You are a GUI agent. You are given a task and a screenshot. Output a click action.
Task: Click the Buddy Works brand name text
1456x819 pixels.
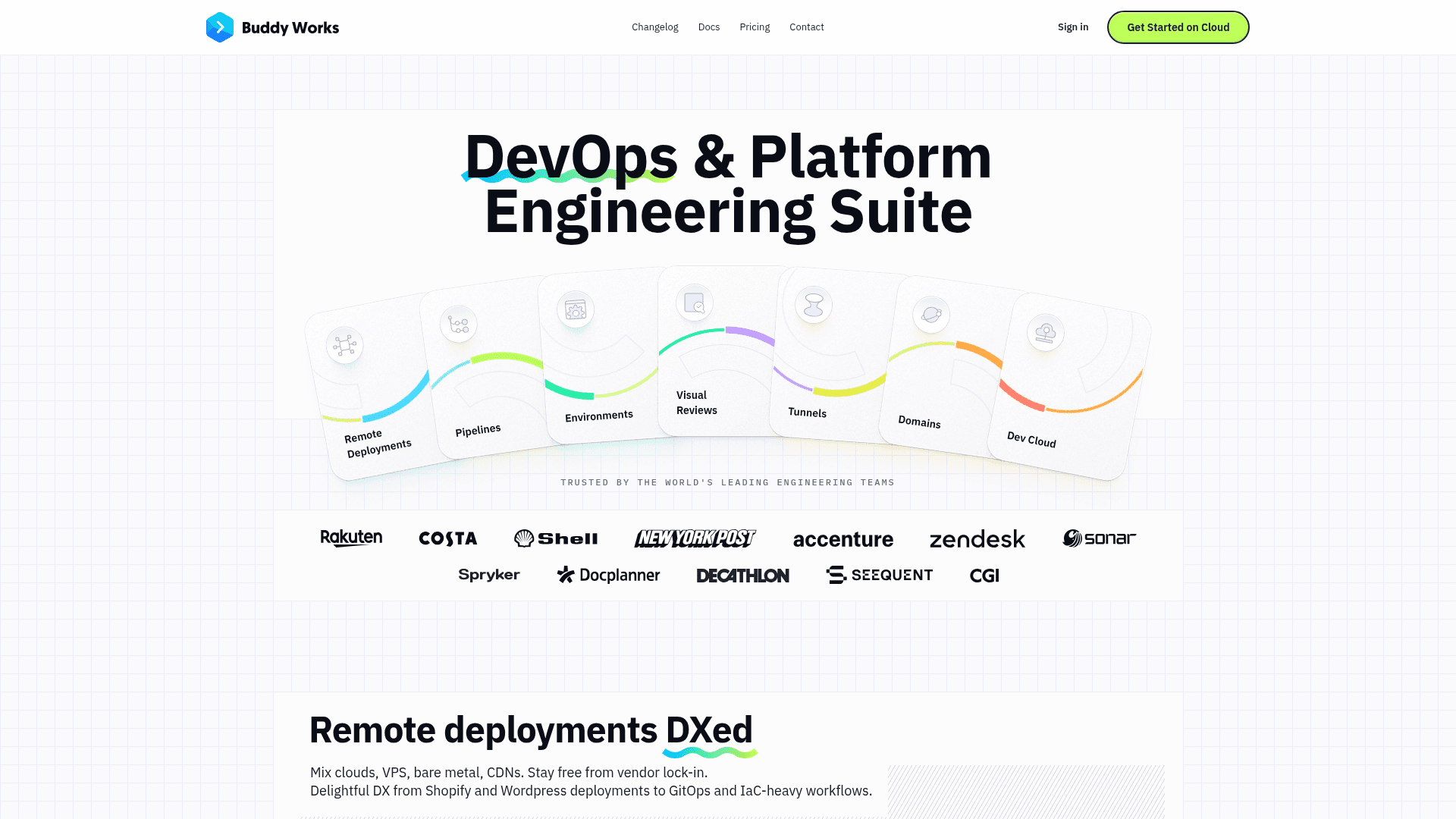290,28
